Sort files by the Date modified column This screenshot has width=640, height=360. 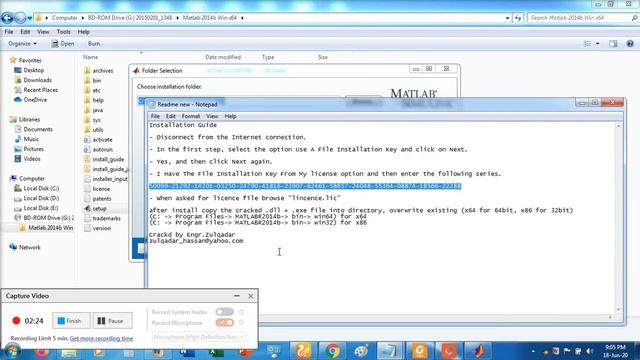click(223, 57)
